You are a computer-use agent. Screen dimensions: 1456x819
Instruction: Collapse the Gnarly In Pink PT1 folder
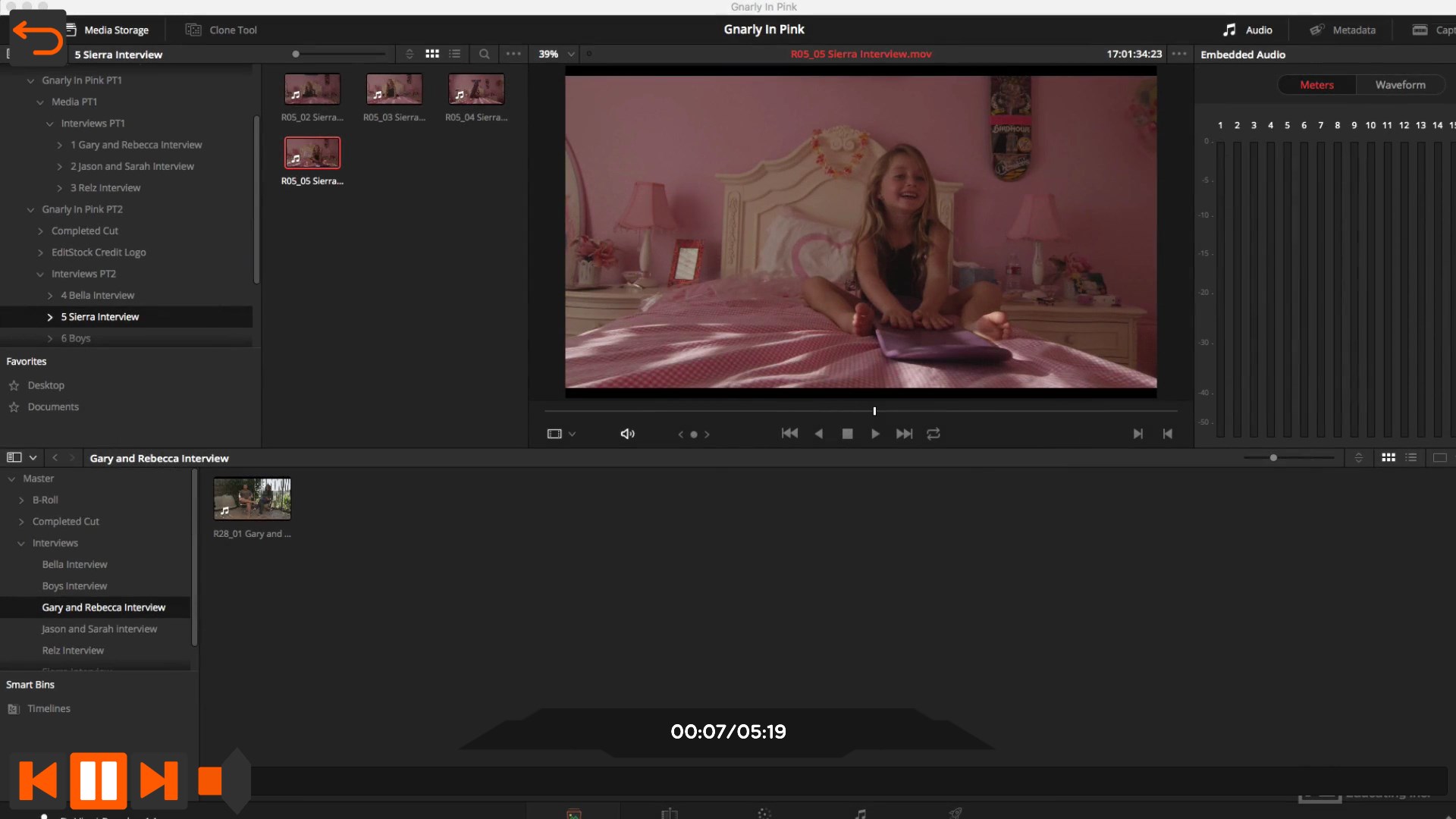click(x=30, y=80)
